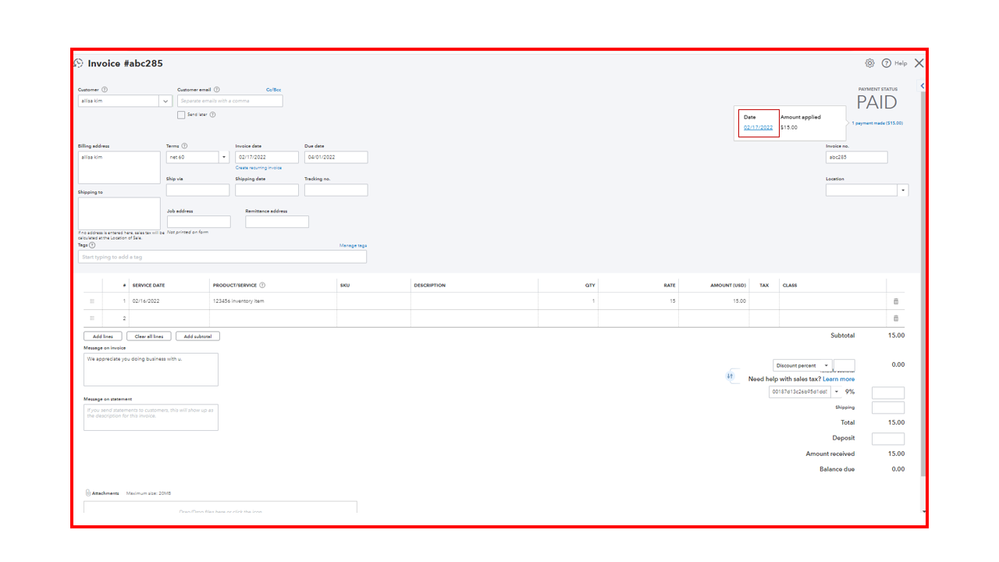
Task: Click the info icon next to Customer email
Action: 217,90
